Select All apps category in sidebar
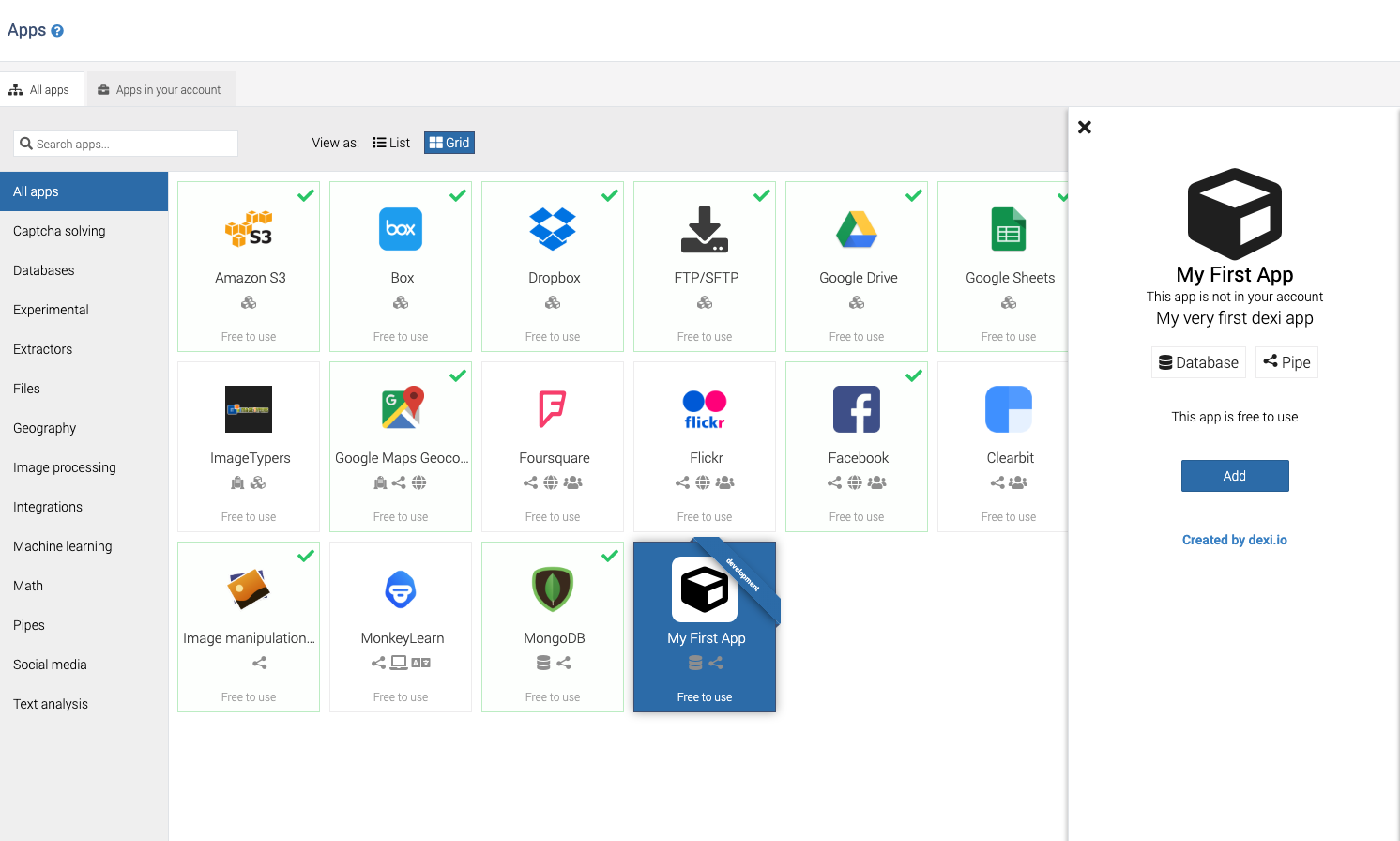 pyautogui.click(x=84, y=191)
